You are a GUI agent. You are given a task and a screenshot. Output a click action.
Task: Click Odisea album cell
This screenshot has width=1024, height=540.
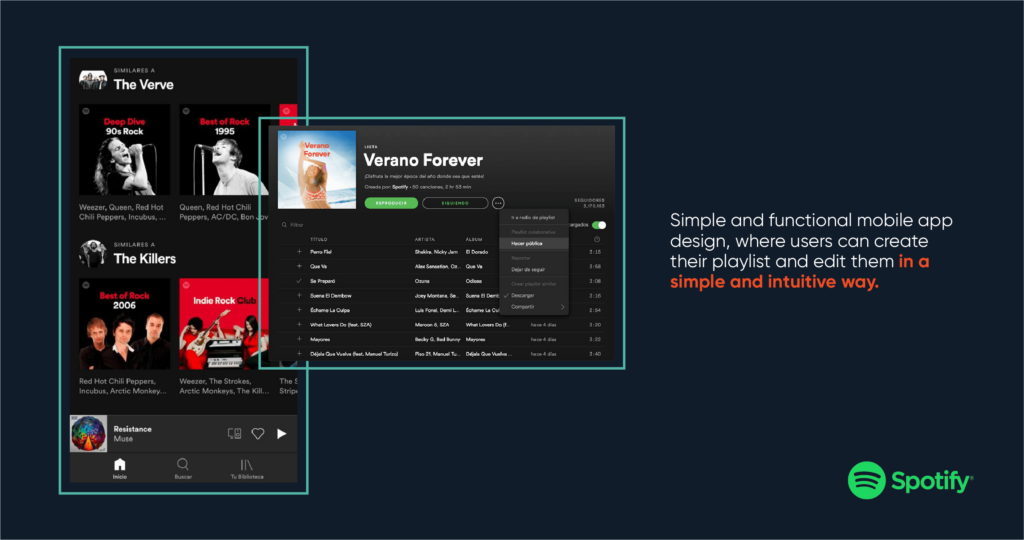point(473,281)
